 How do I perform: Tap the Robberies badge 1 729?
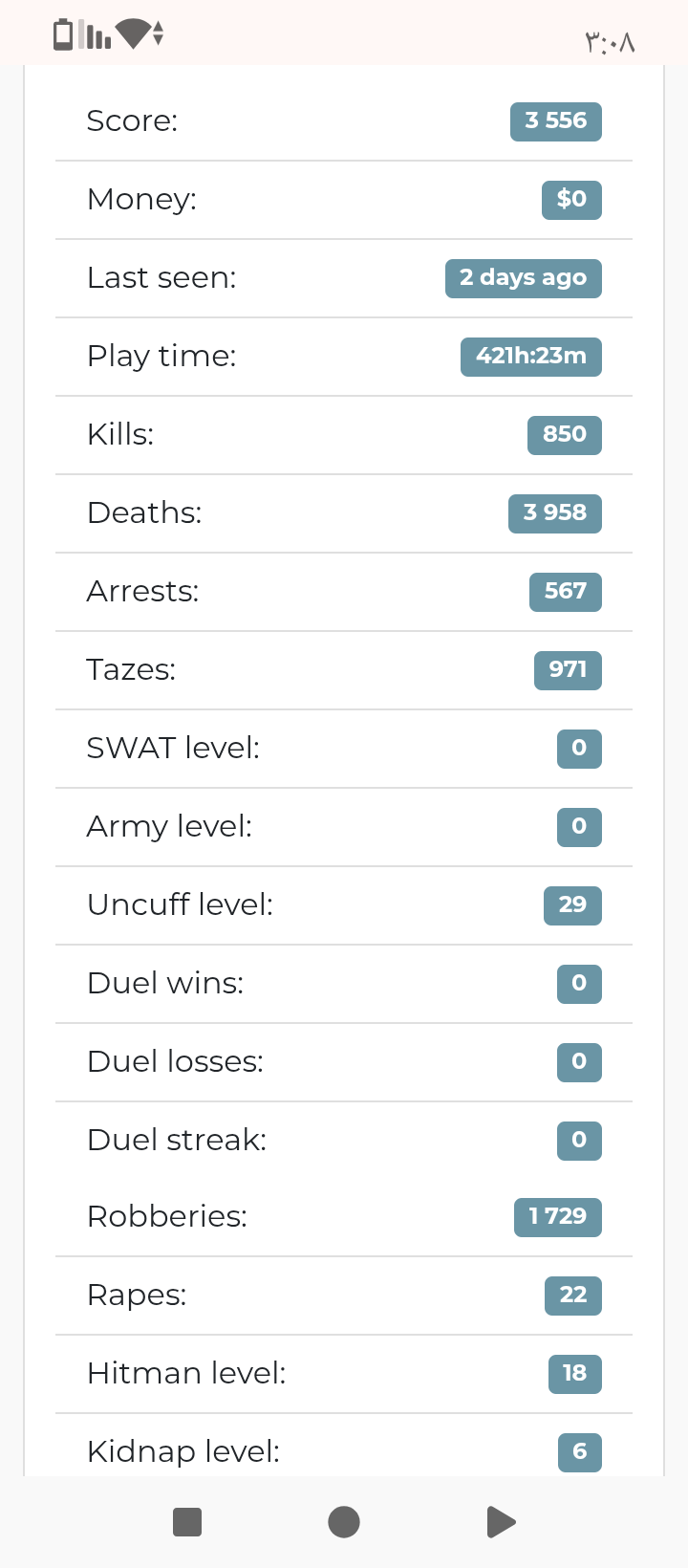click(x=558, y=1217)
